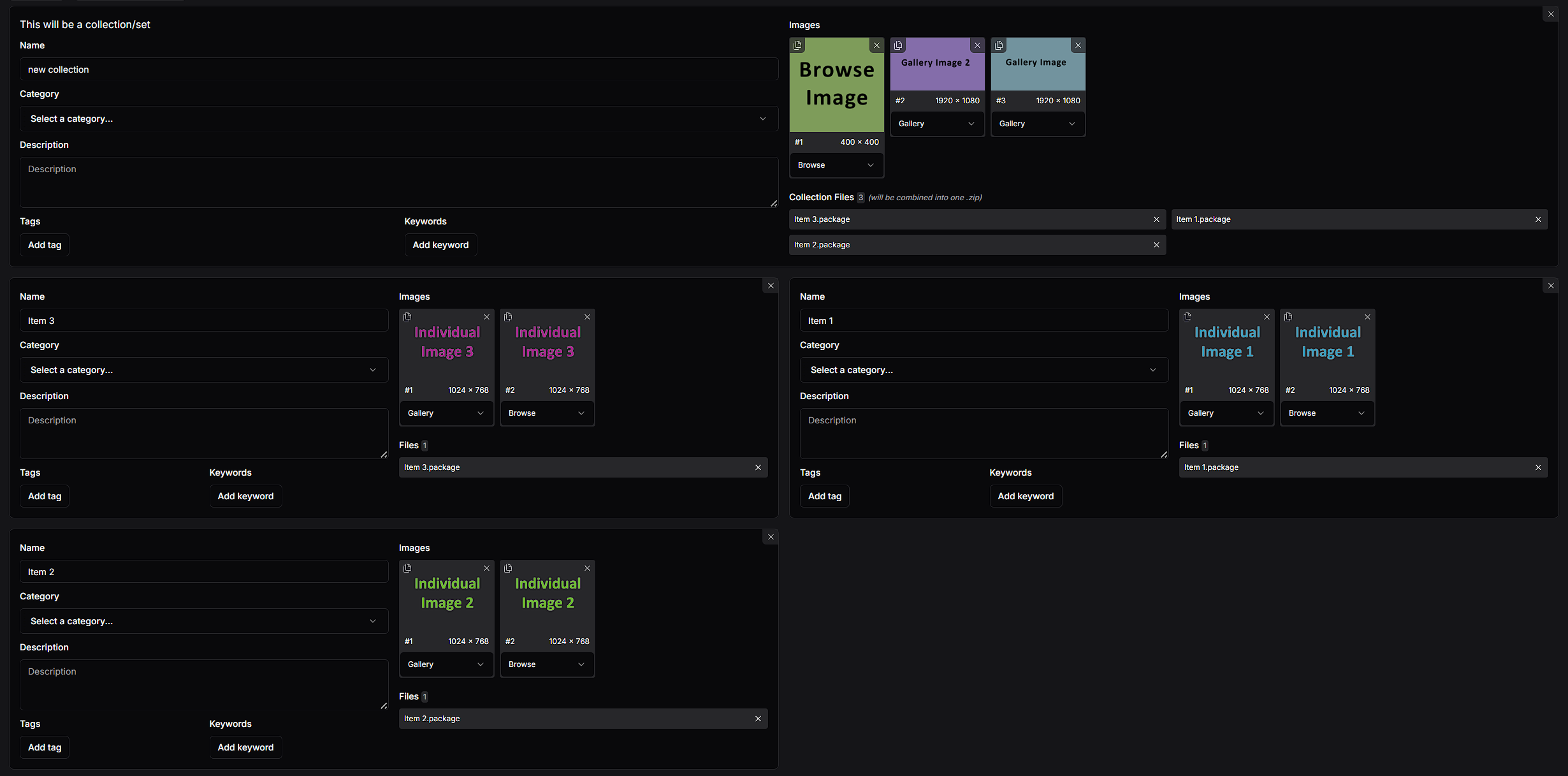Click Add tag in collection section
The height and width of the screenshot is (776, 1568).
click(45, 245)
